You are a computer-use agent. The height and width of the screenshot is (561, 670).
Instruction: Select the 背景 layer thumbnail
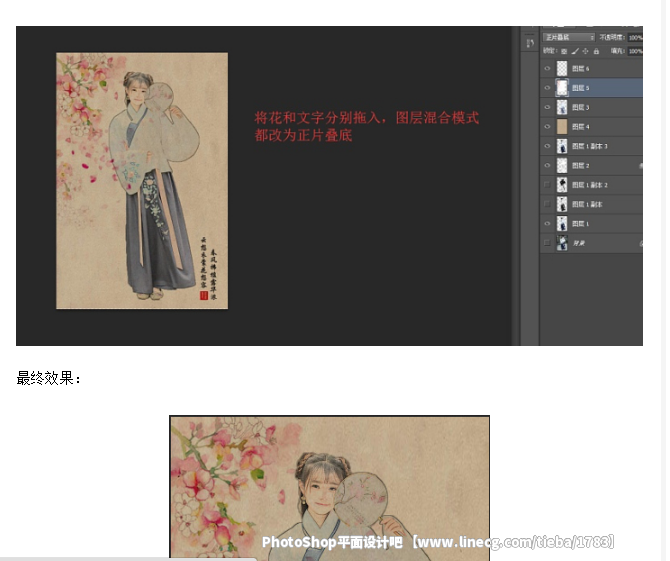click(562, 243)
